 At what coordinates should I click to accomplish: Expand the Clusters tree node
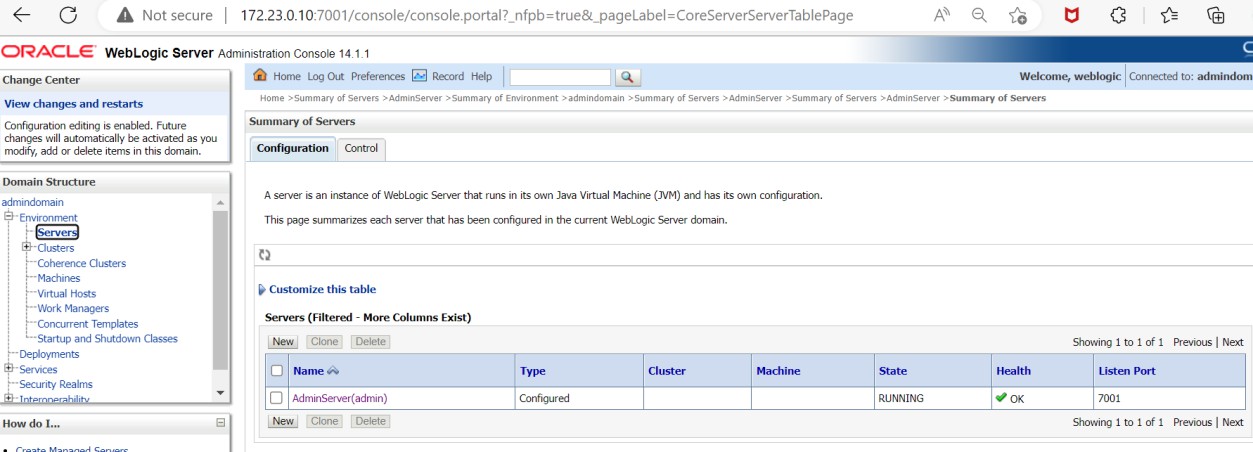tap(27, 247)
